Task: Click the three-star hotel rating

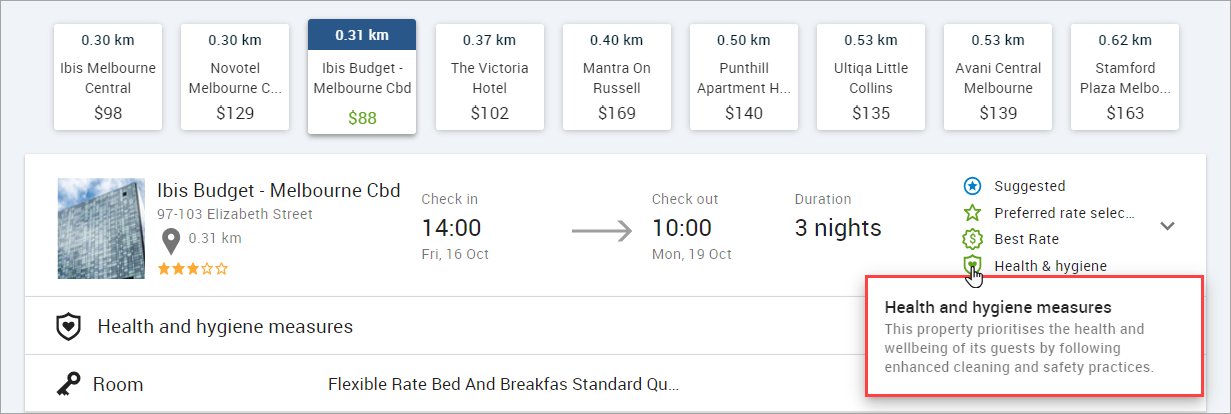Action: 193,268
